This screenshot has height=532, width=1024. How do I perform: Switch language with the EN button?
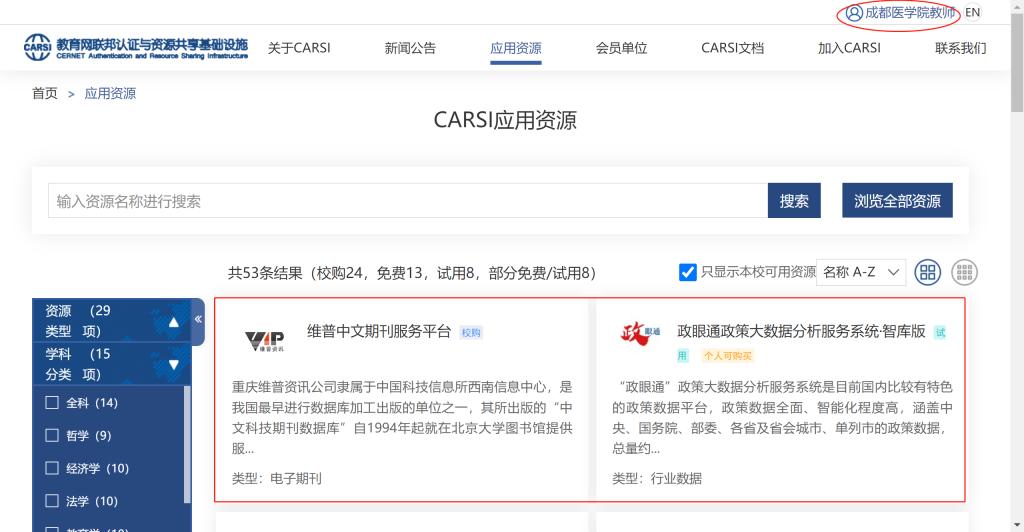972,12
